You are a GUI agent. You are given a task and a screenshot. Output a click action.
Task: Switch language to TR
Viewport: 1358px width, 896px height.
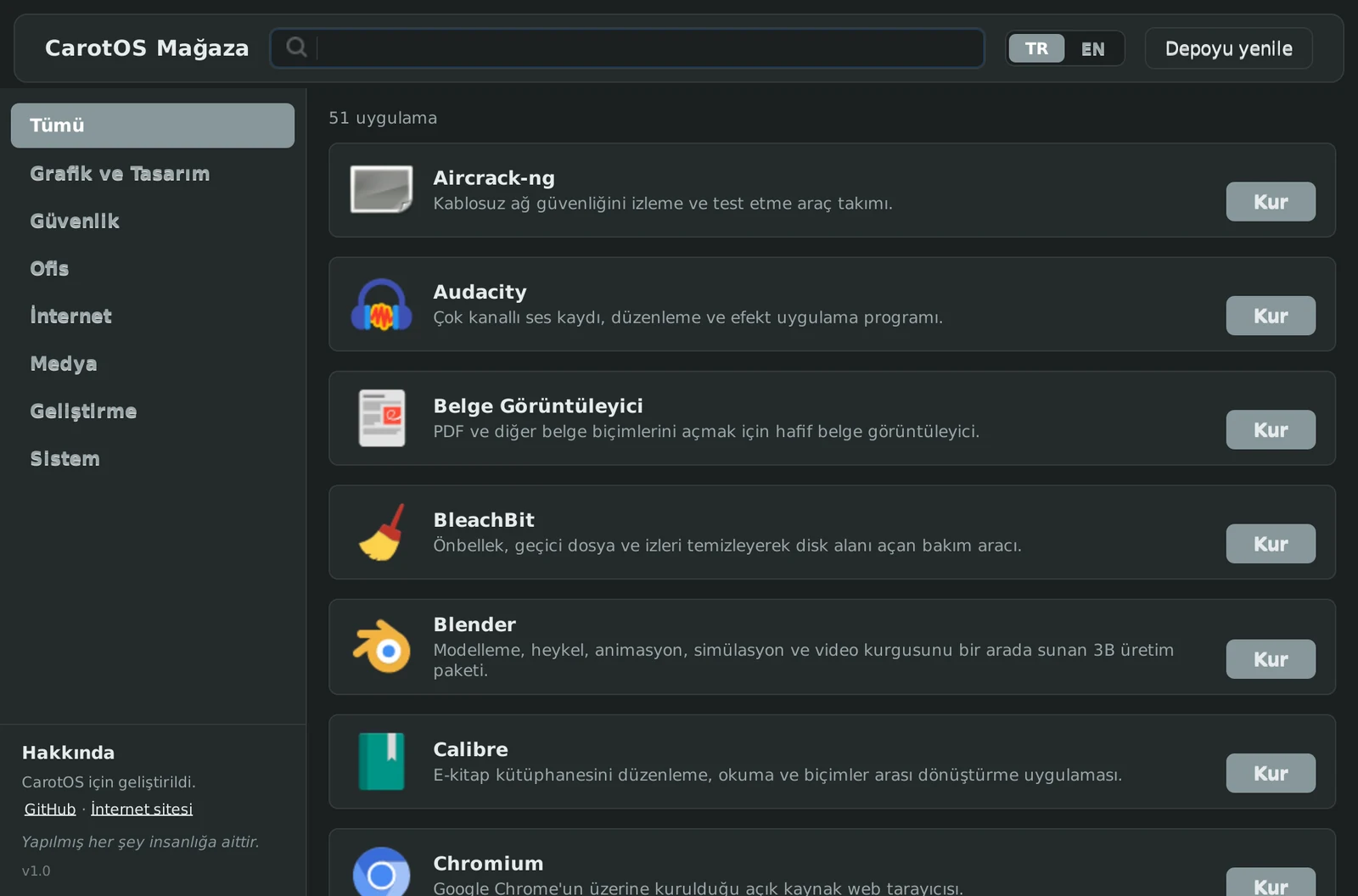[x=1036, y=48]
